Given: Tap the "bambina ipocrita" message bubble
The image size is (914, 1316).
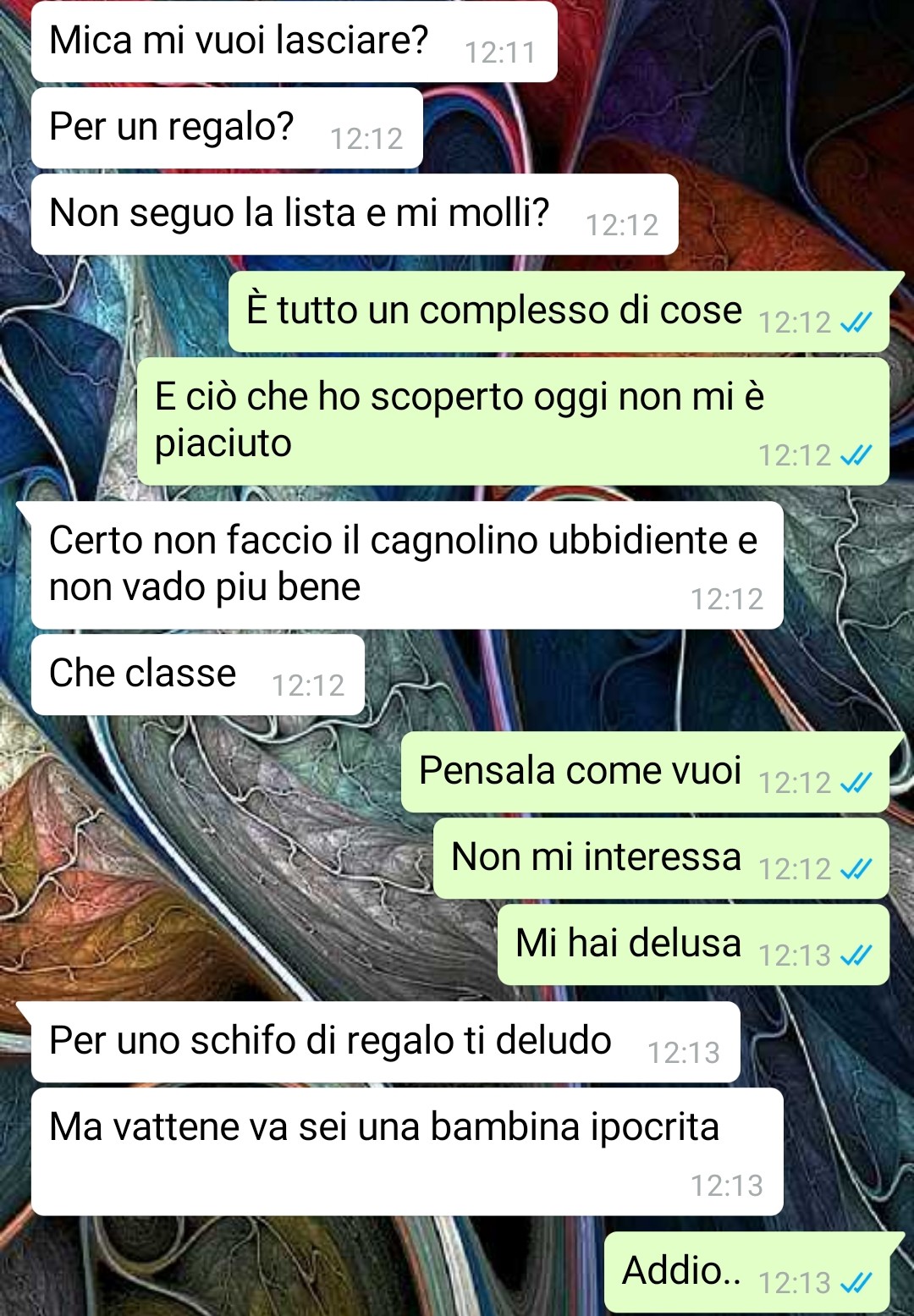Looking at the screenshot, I should pos(406,1152).
